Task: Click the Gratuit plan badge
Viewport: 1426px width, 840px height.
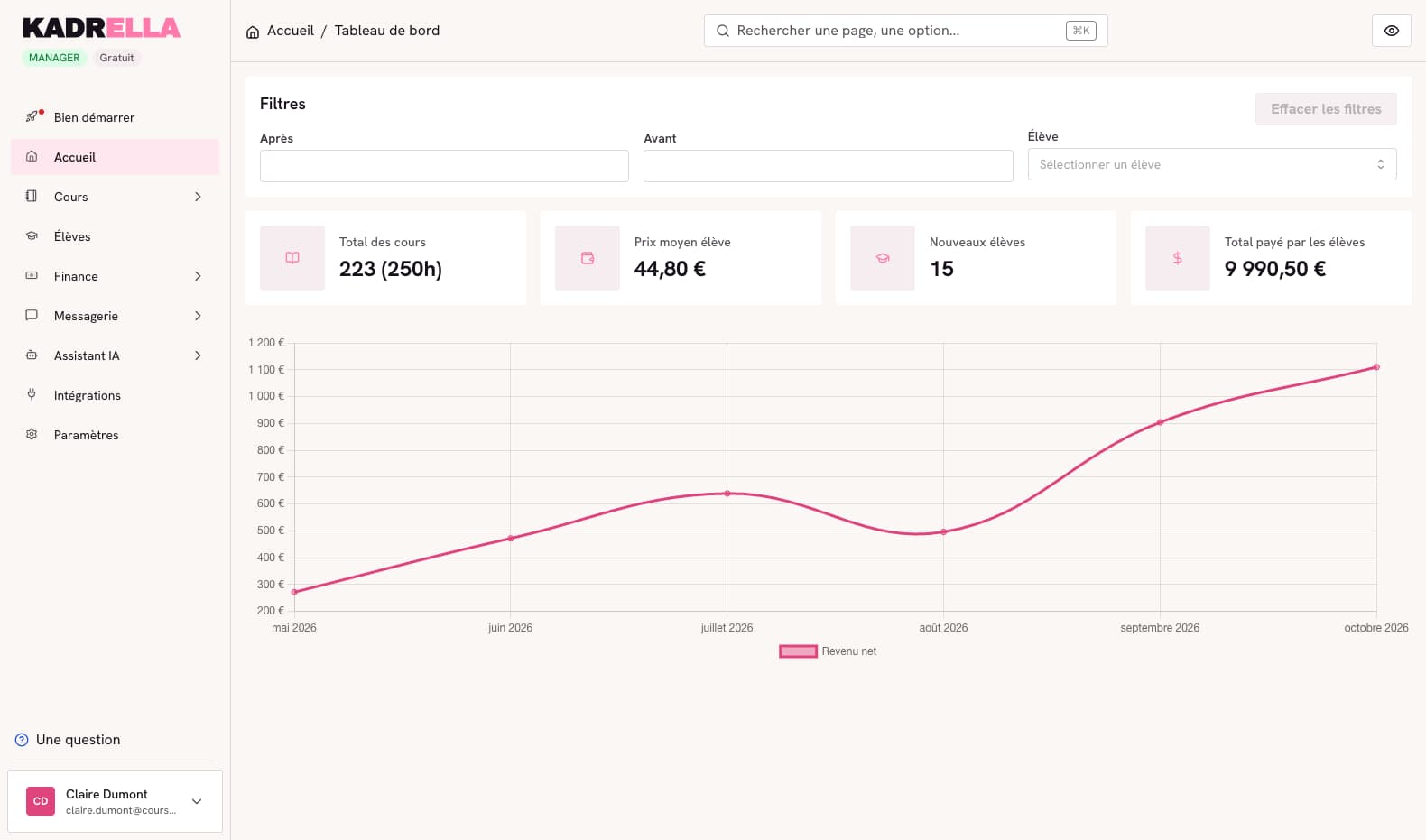Action: 116,58
